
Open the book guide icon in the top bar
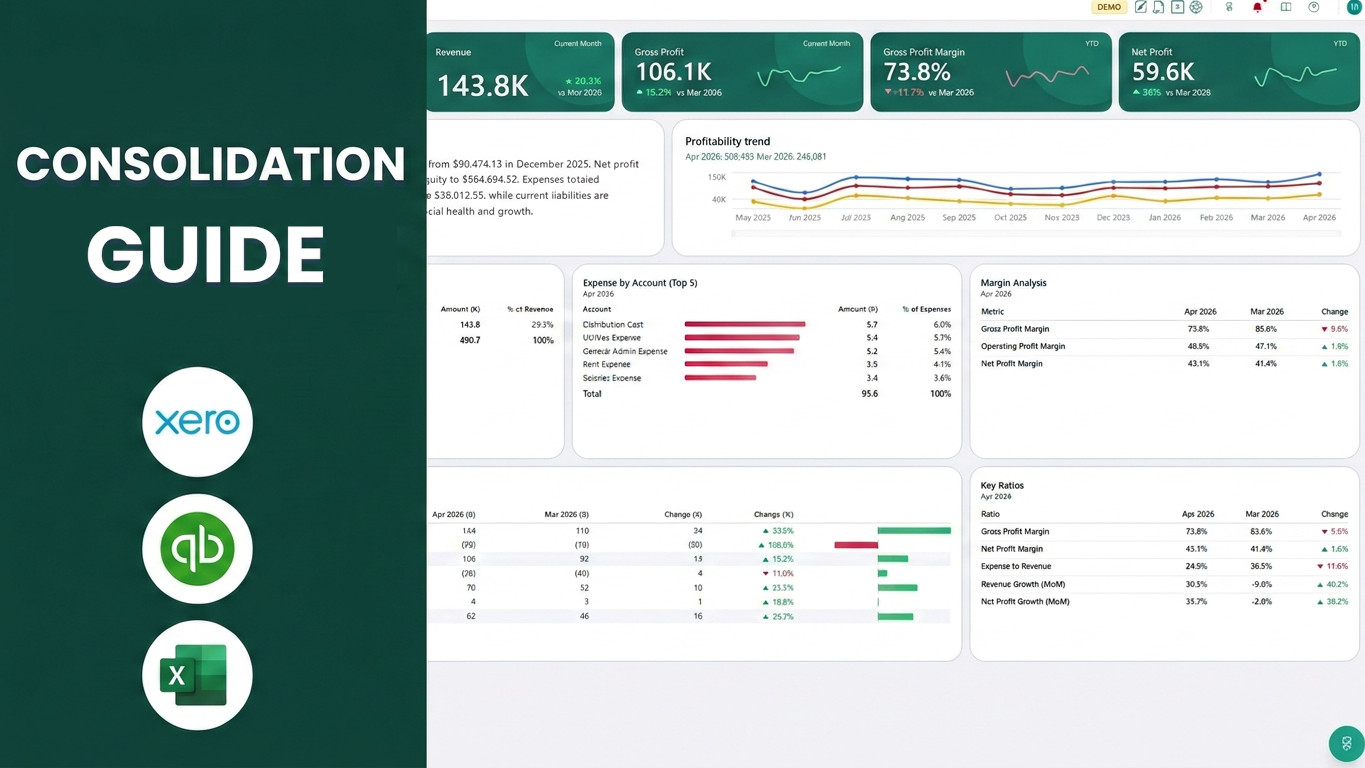[1286, 7]
